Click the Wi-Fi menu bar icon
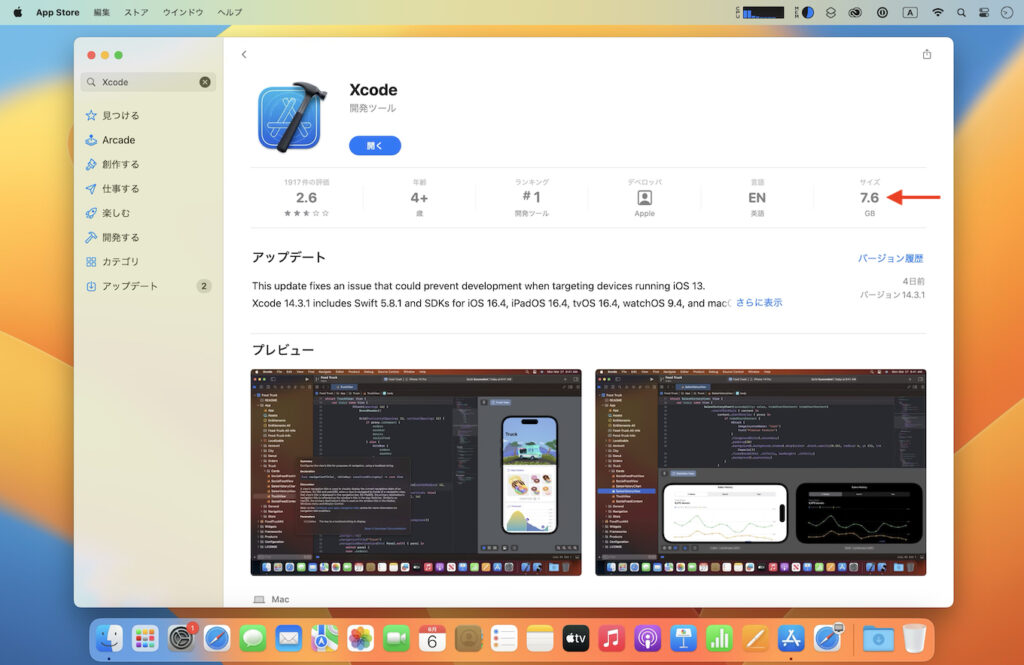The width and height of the screenshot is (1024, 665). 937,12
